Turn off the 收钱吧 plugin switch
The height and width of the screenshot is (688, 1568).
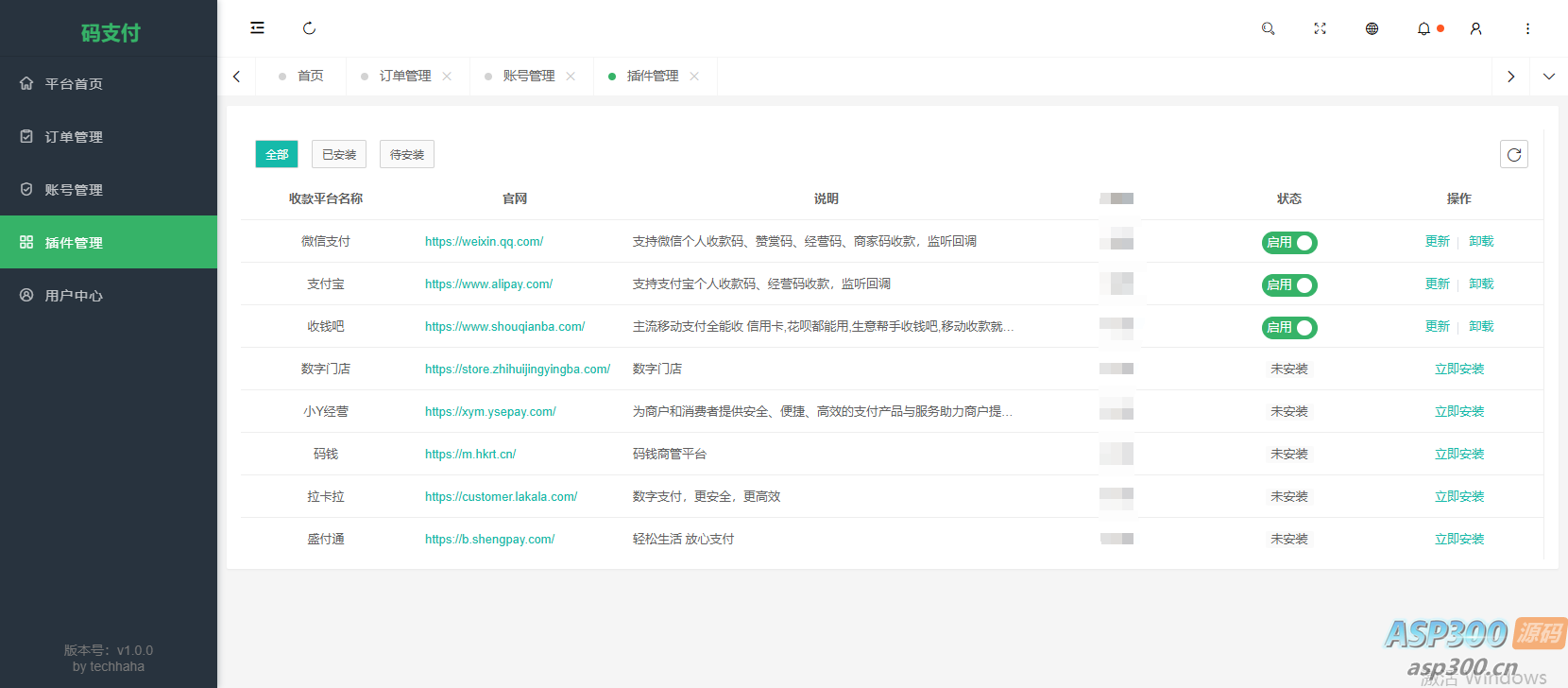tap(1289, 328)
